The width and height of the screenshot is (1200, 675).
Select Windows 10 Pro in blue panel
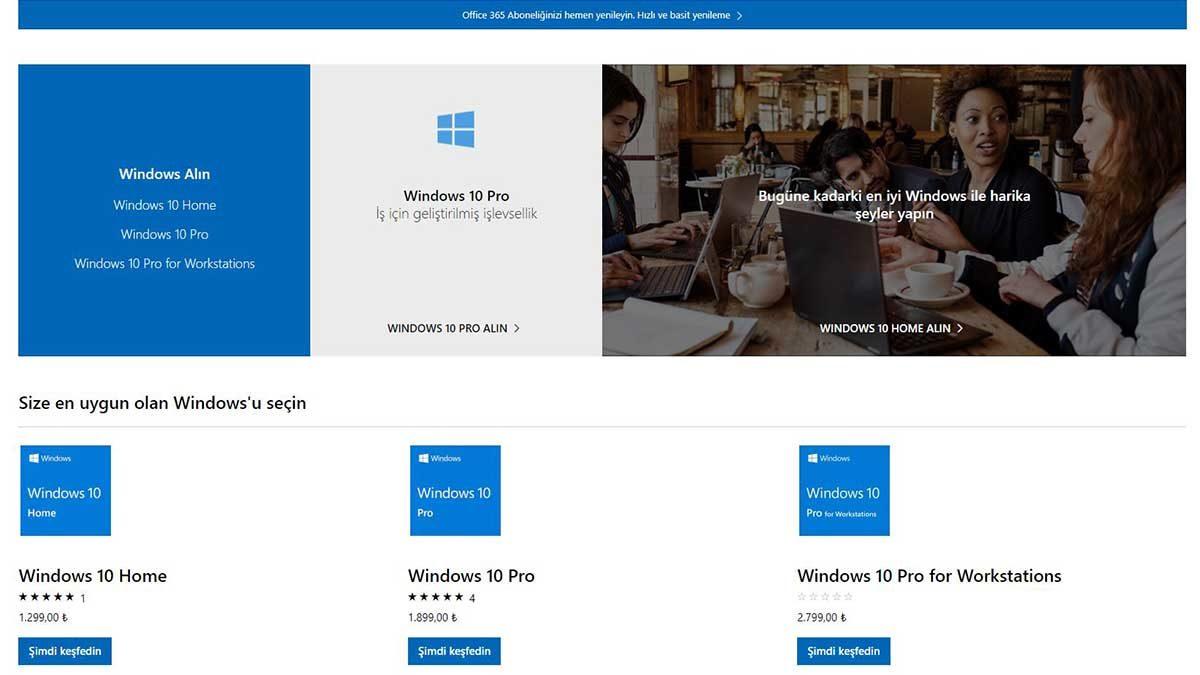coord(165,234)
